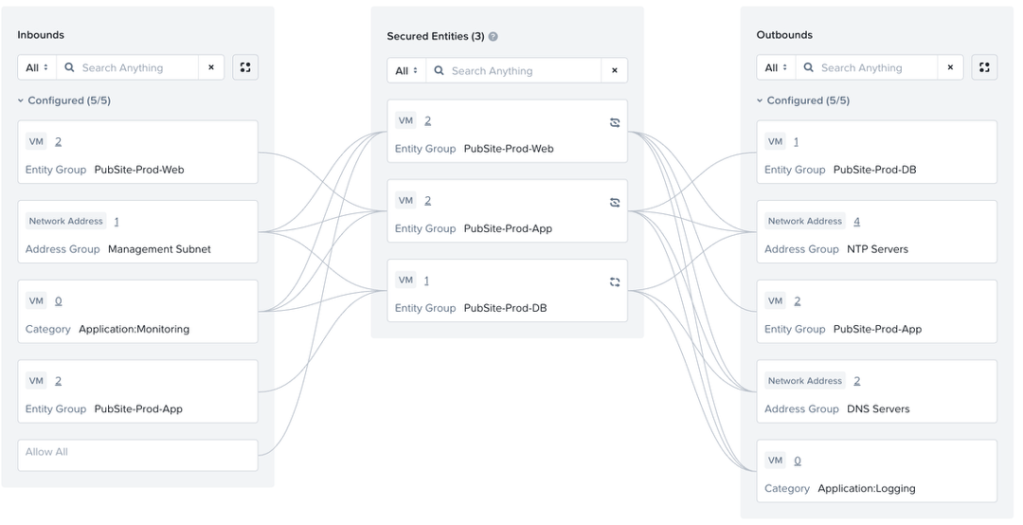1023x525 pixels.
Task: Select the inbound Management Subnet card
Action: (138, 232)
